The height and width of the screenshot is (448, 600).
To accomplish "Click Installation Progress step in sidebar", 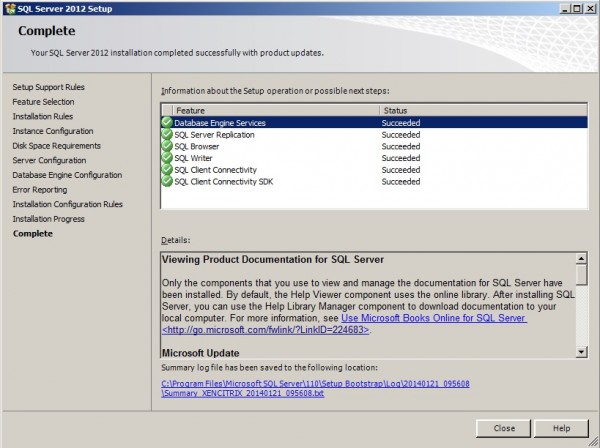I will click(x=48, y=219).
